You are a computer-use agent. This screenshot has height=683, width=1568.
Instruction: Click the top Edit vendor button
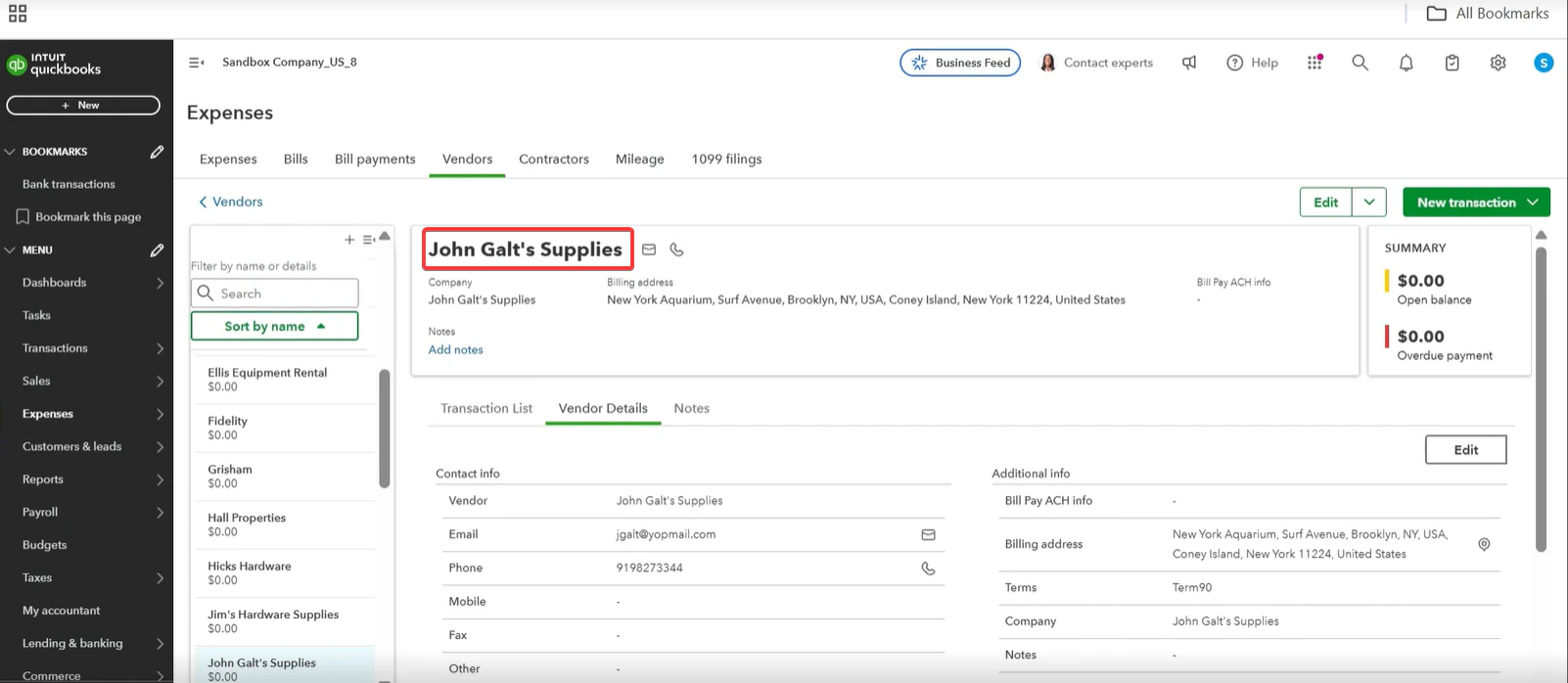pyautogui.click(x=1326, y=203)
